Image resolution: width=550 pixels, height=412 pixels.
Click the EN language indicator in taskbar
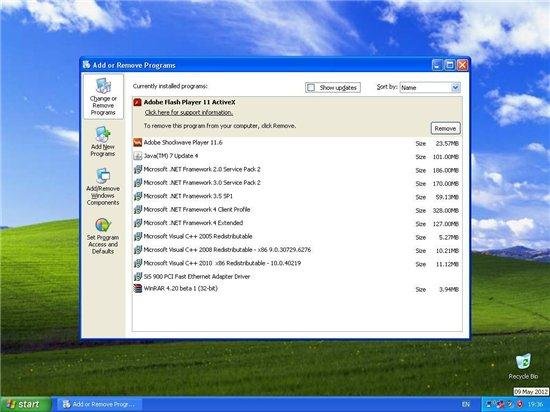click(465, 404)
